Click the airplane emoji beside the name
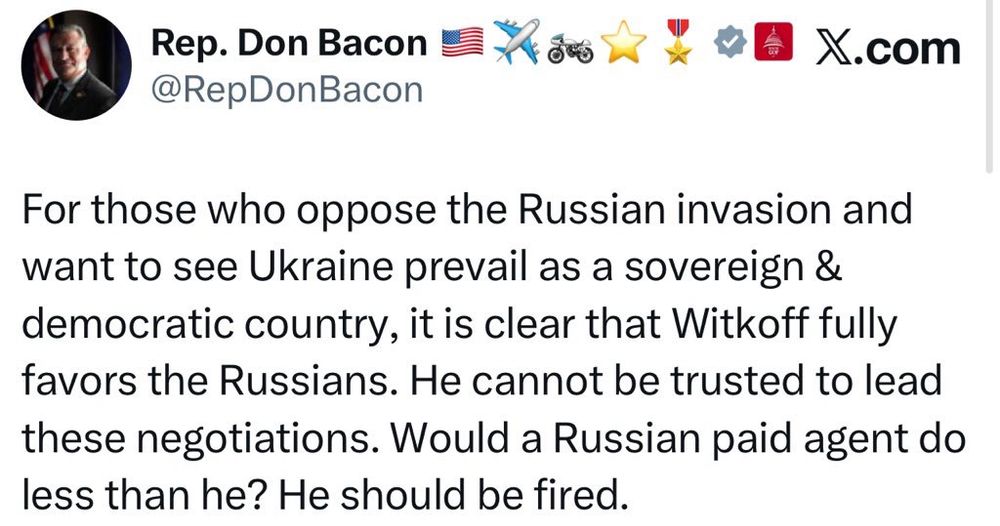 click(517, 41)
